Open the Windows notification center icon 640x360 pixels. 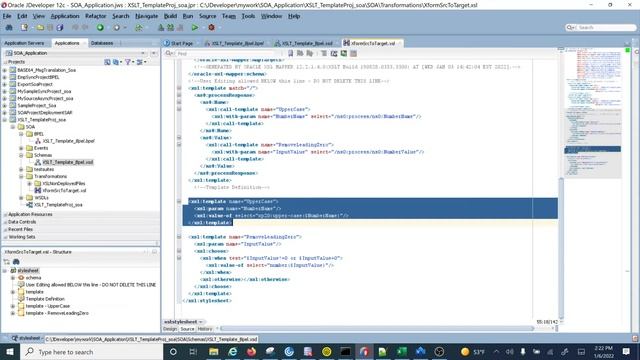[627, 351]
